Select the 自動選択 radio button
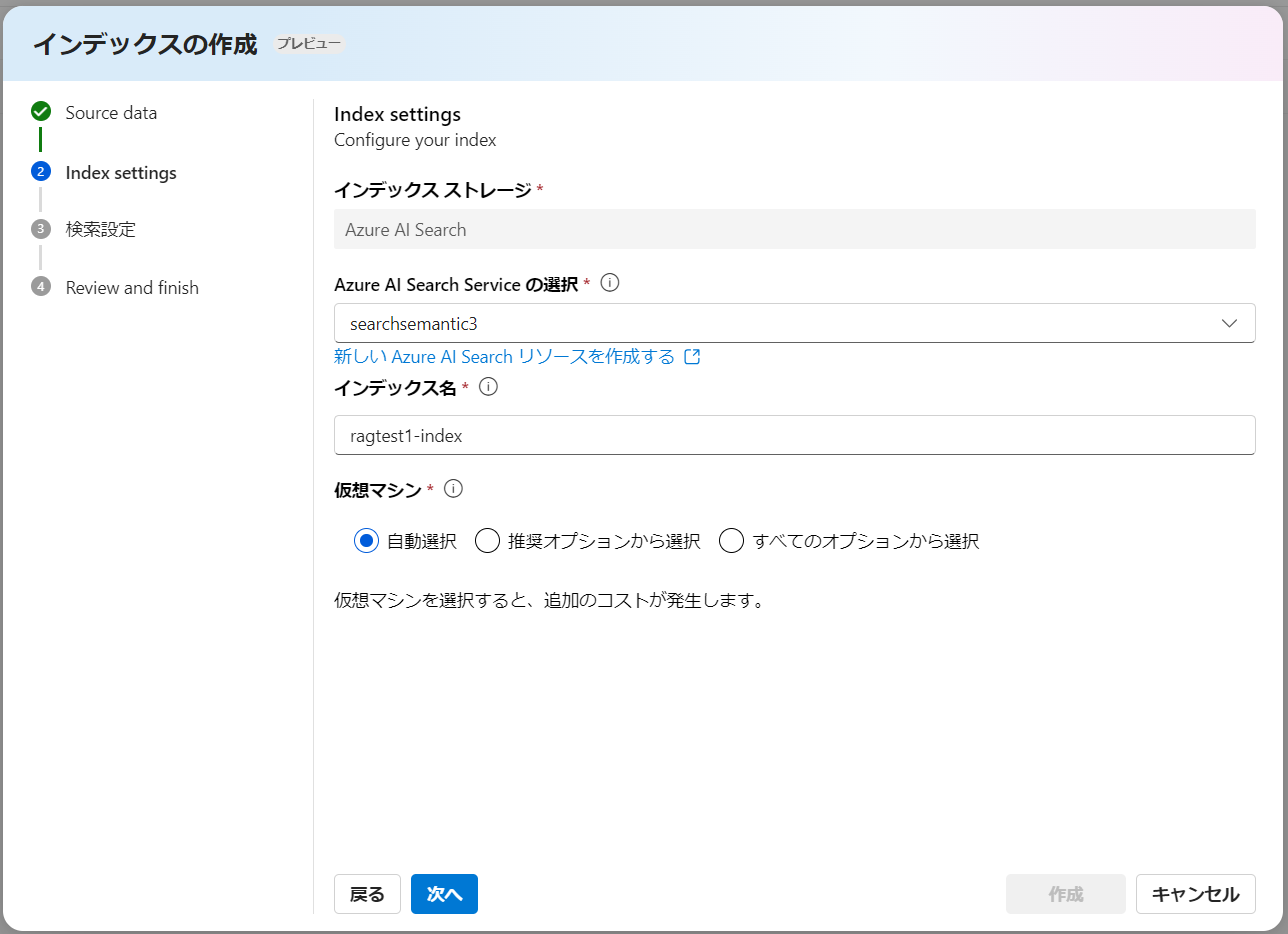This screenshot has width=1288, height=934. coord(366,541)
